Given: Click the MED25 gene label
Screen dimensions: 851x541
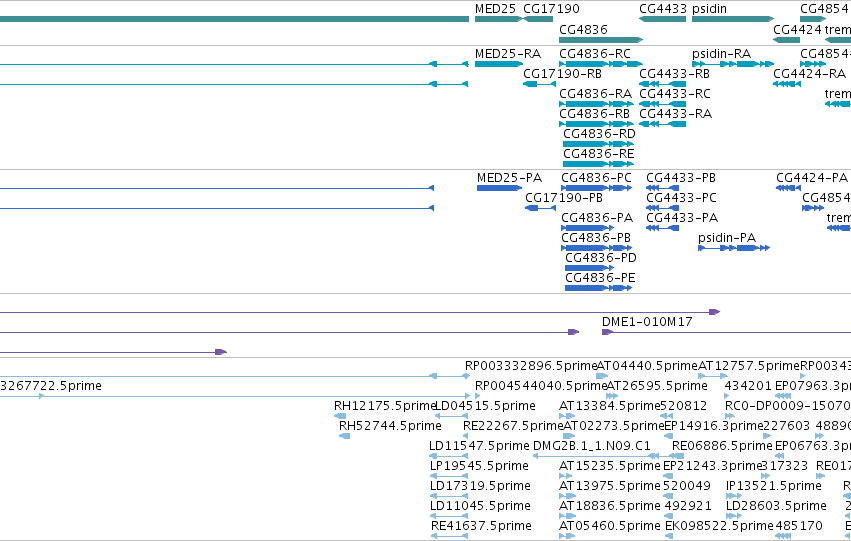Looking at the screenshot, I should tap(495, 9).
